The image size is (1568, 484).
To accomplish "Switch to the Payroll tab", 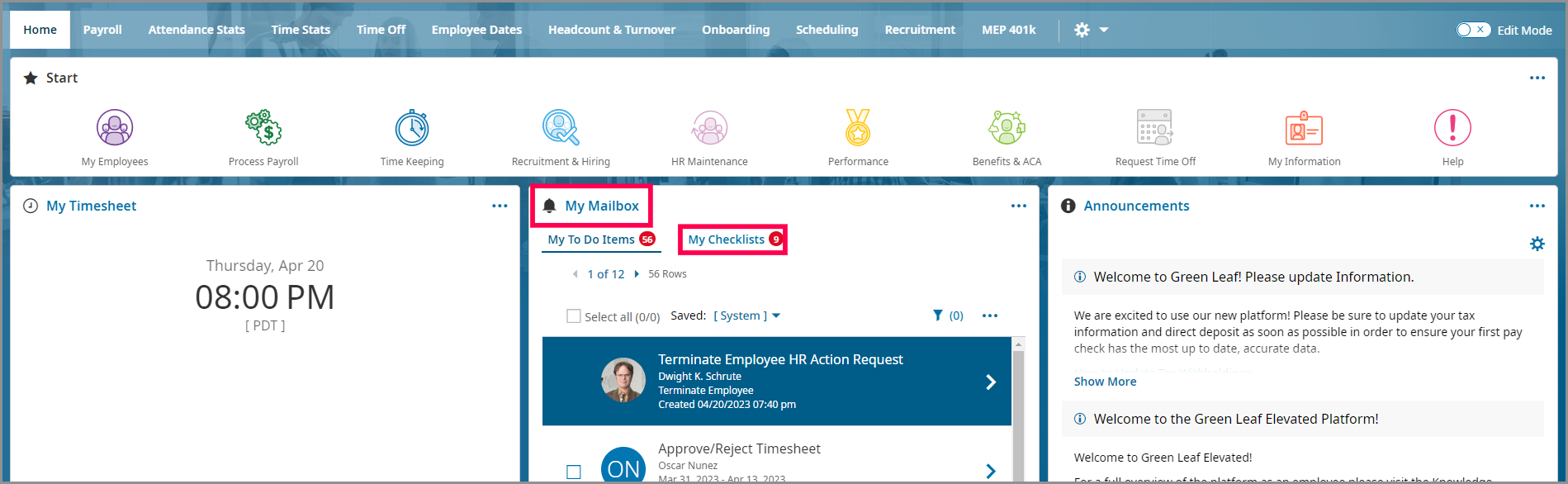I will (x=102, y=30).
